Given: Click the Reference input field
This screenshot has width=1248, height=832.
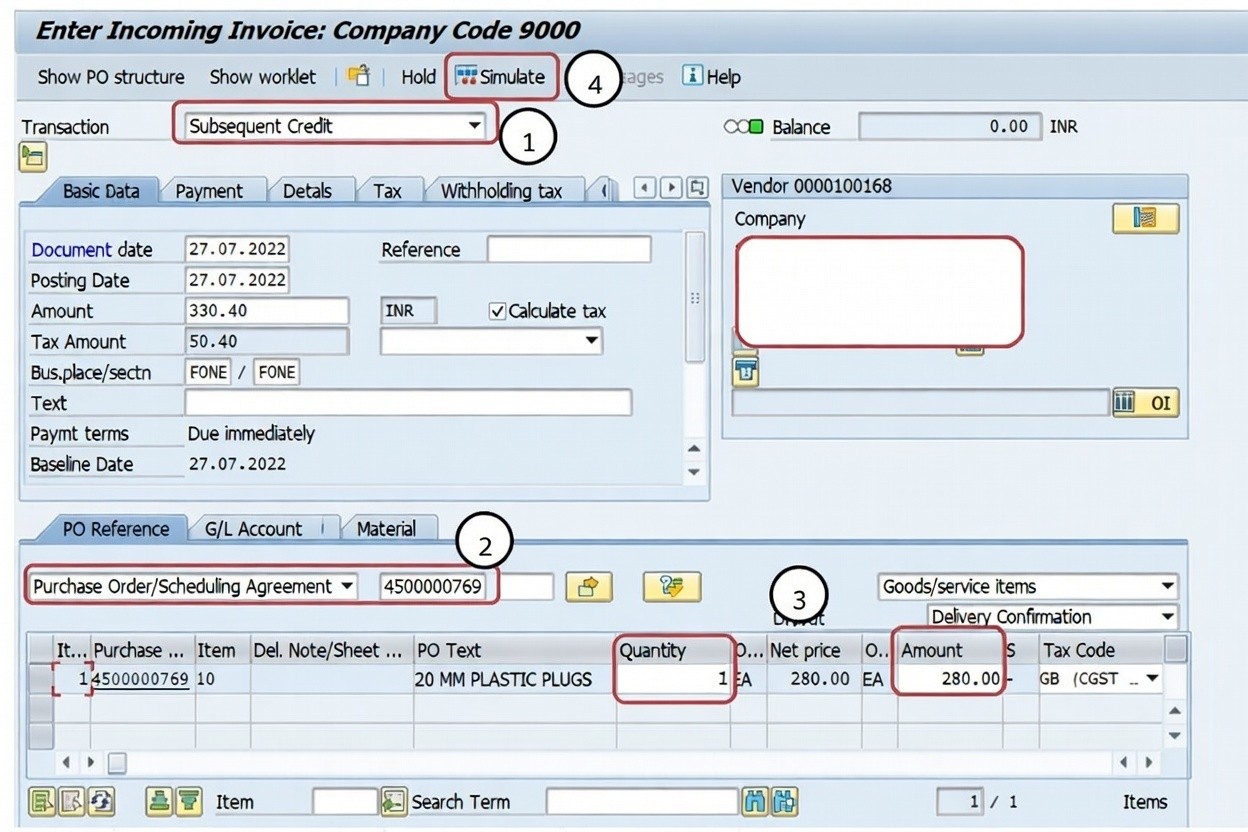Looking at the screenshot, I should [568, 250].
